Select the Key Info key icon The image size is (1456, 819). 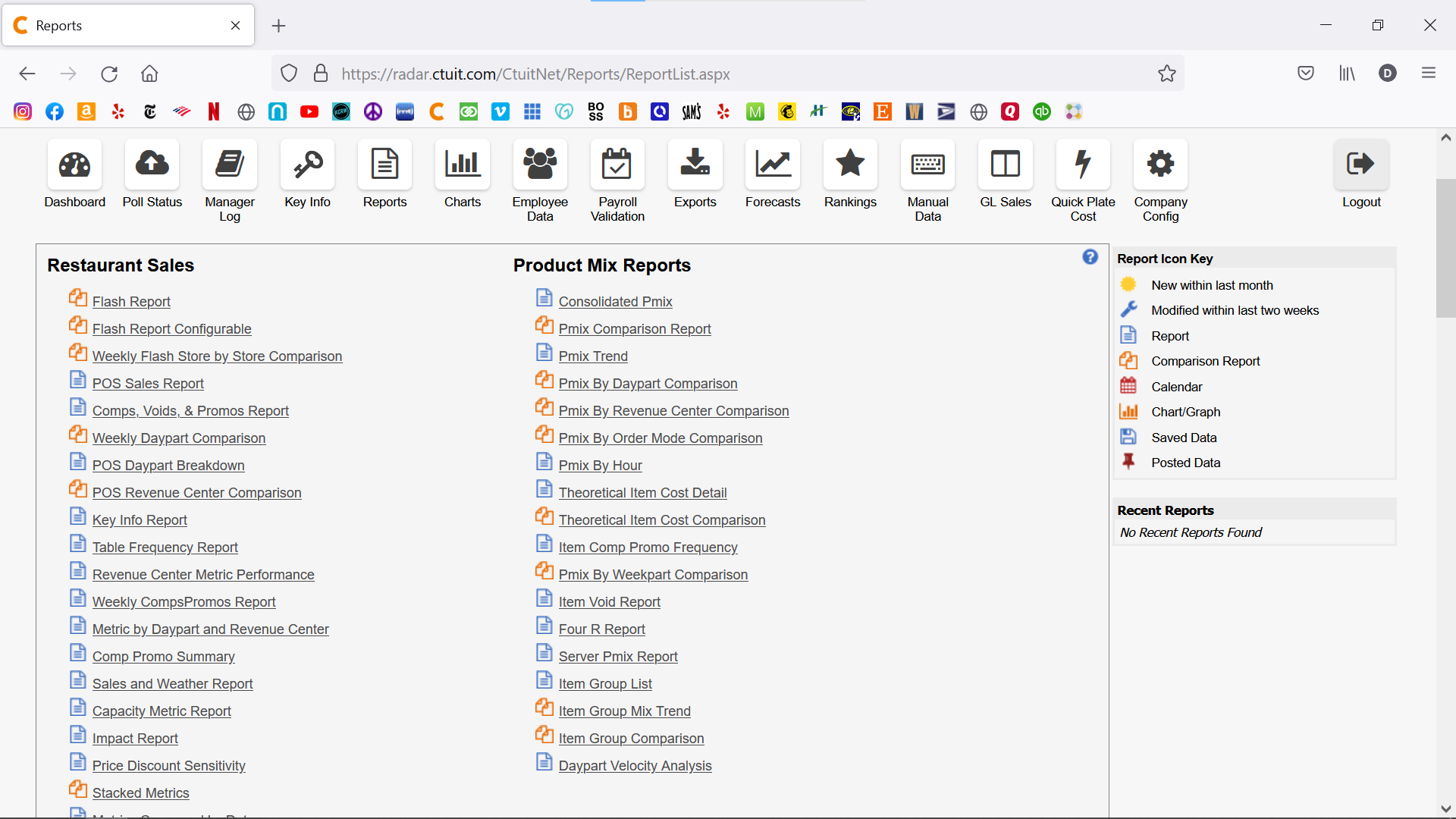click(x=307, y=164)
